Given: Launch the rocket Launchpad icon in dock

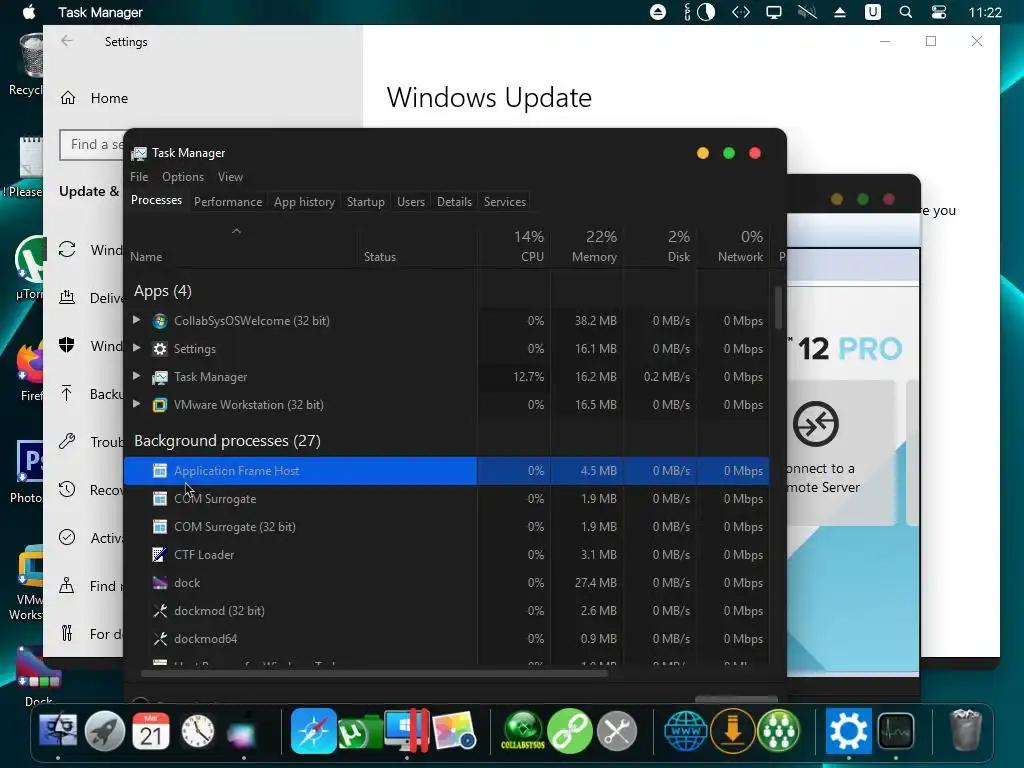Looking at the screenshot, I should coord(104,731).
